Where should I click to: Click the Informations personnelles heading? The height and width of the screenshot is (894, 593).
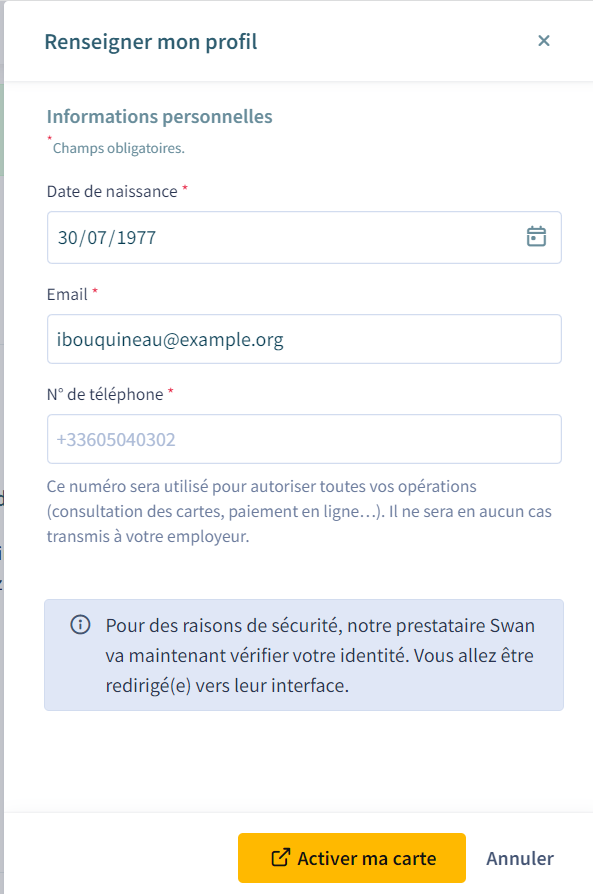click(160, 116)
